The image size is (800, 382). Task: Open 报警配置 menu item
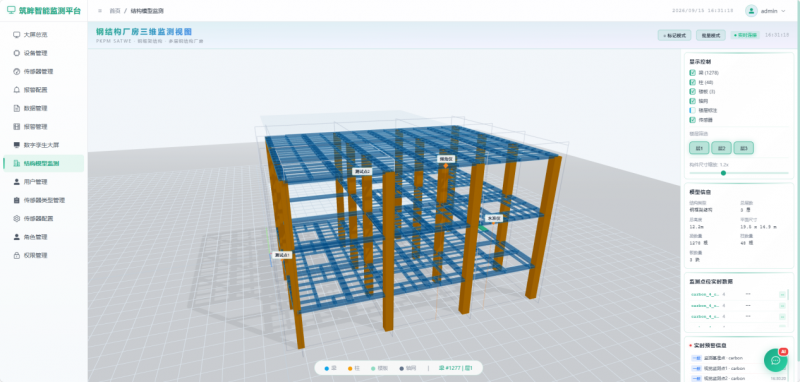(44, 90)
